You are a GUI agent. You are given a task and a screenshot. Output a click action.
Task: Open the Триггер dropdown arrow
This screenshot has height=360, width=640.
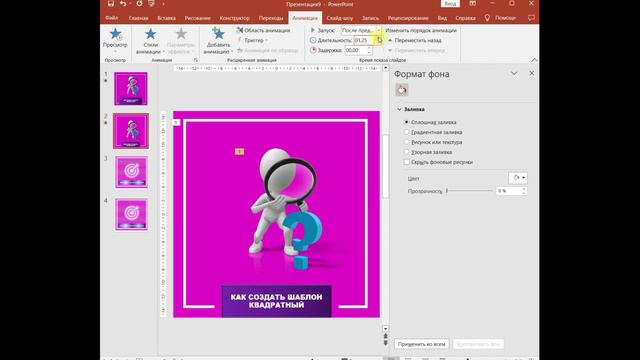(267, 40)
